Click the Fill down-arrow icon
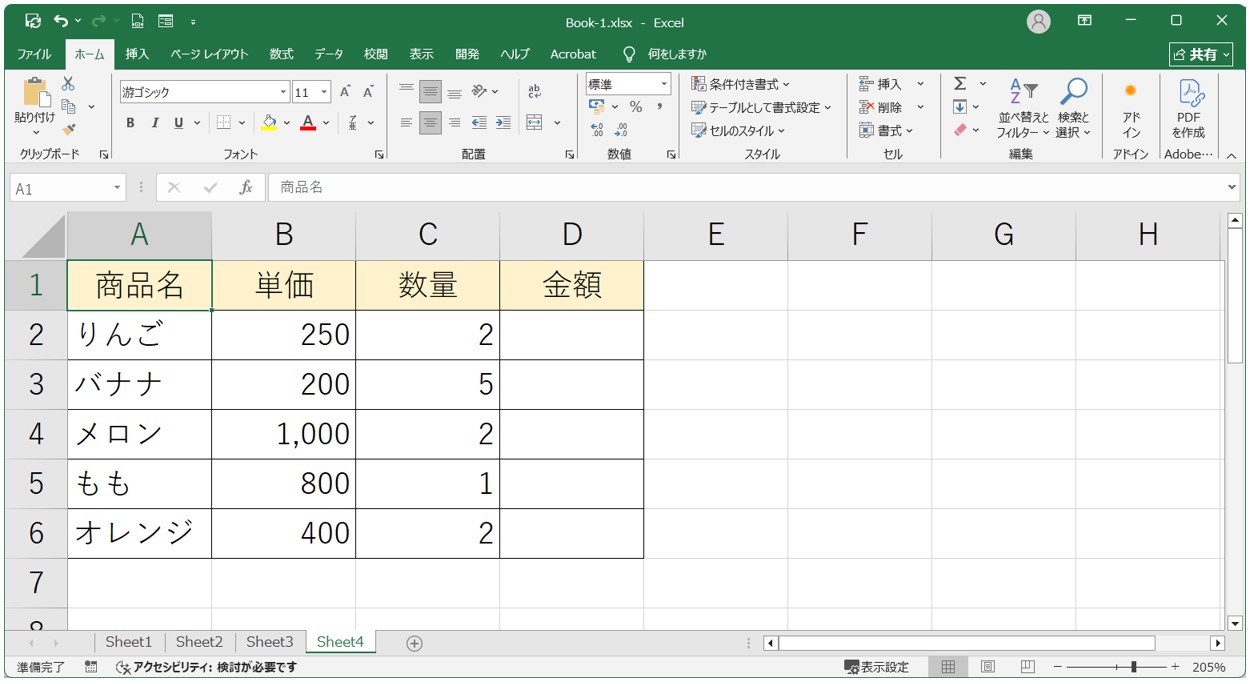Viewport: 1251px width, 684px height. [x=960, y=107]
